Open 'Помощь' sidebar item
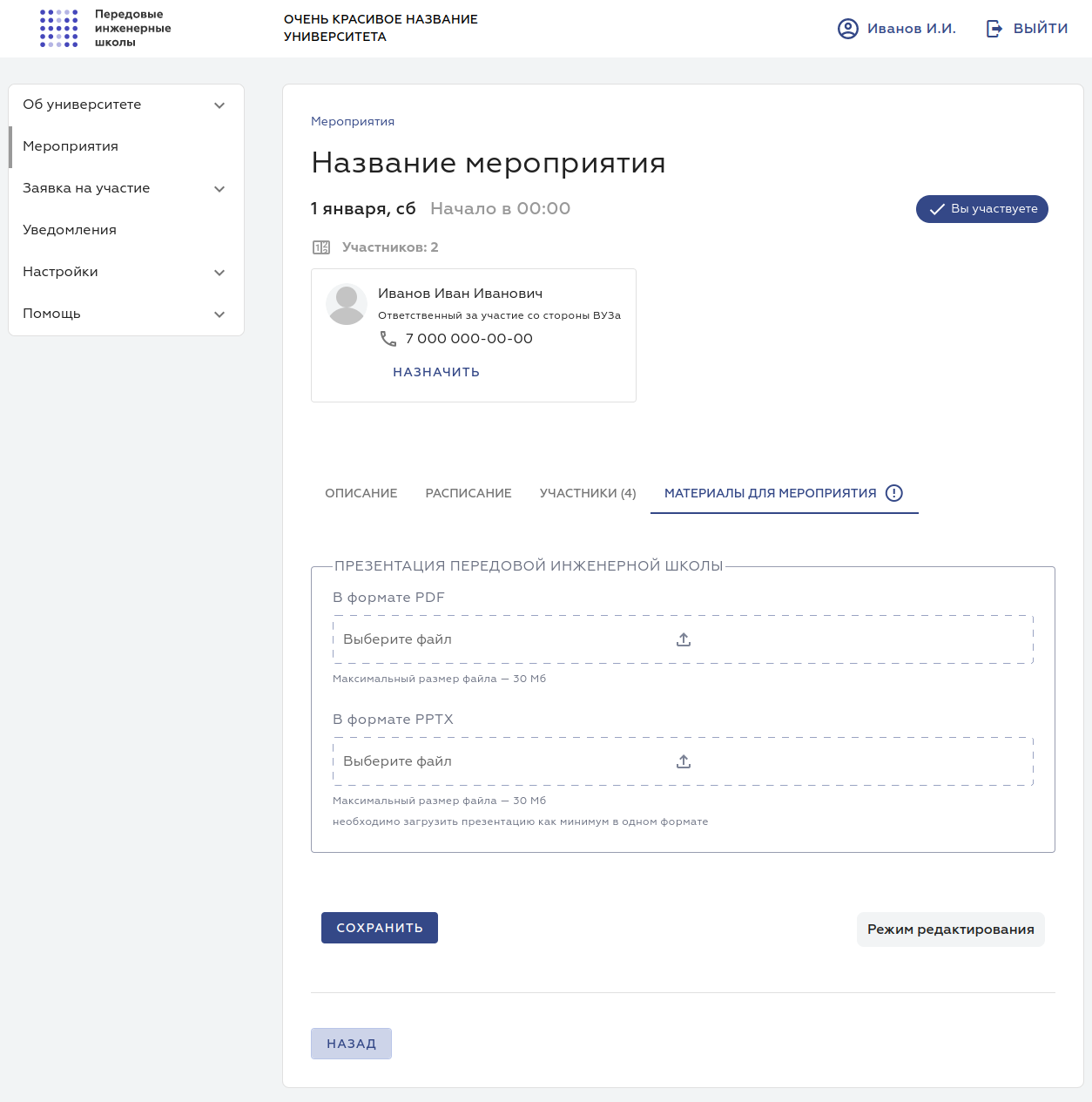The image size is (1092, 1102). coord(126,314)
